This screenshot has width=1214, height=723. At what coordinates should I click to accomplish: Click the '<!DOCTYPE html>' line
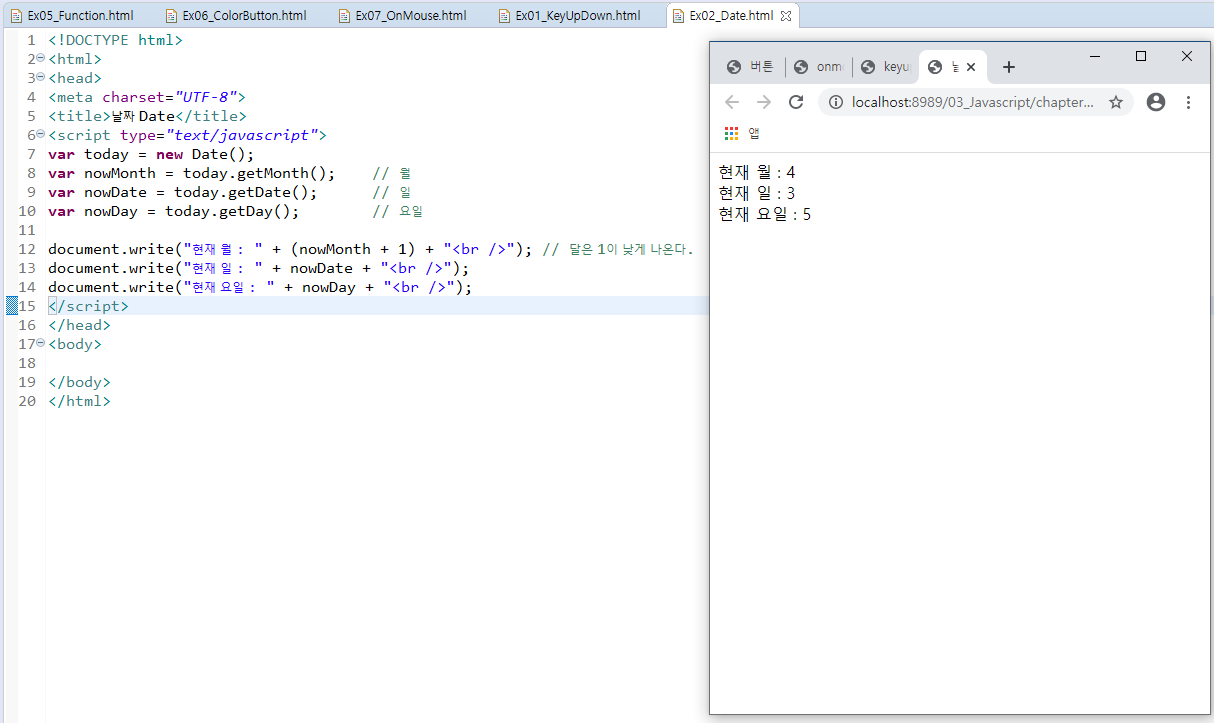click(x=115, y=40)
